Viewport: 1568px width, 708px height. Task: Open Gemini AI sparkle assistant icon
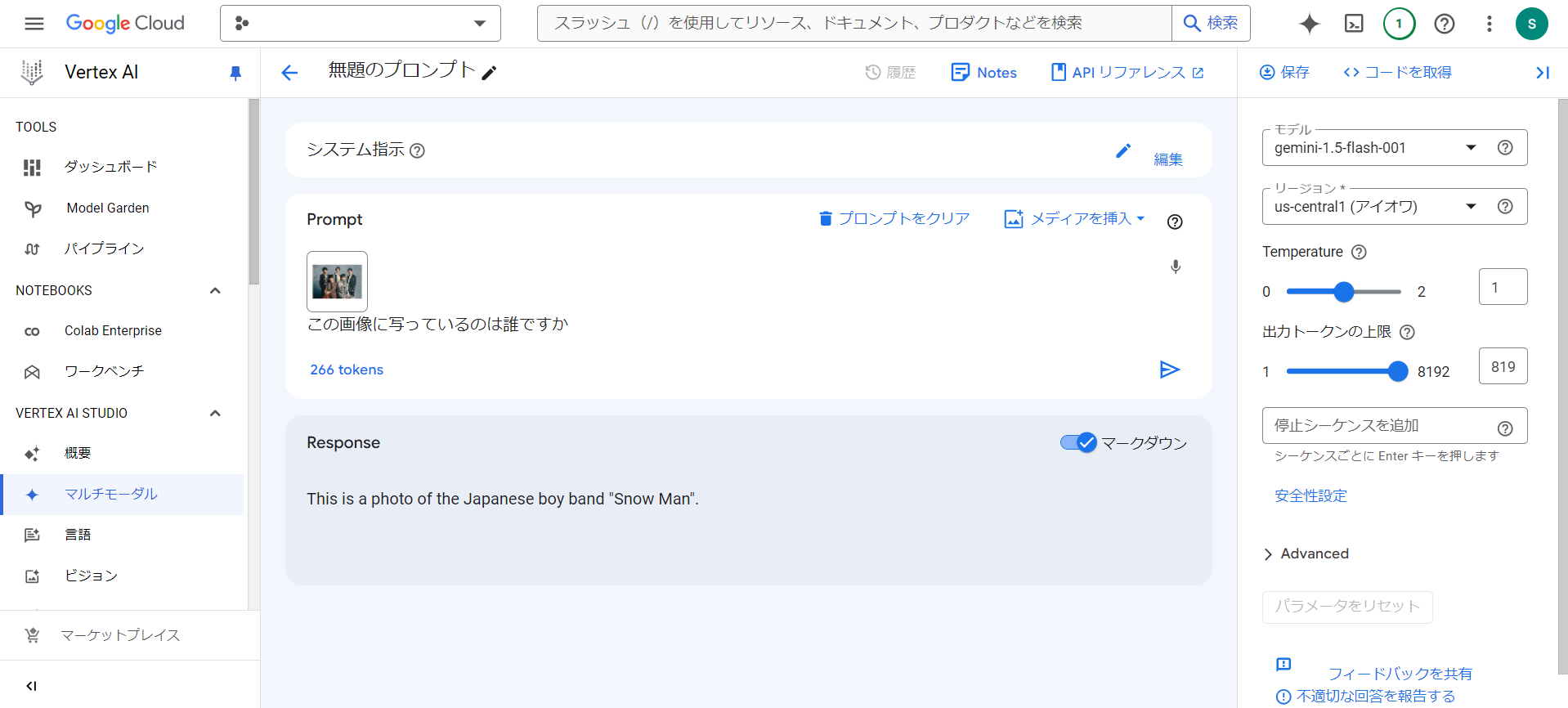(1310, 24)
